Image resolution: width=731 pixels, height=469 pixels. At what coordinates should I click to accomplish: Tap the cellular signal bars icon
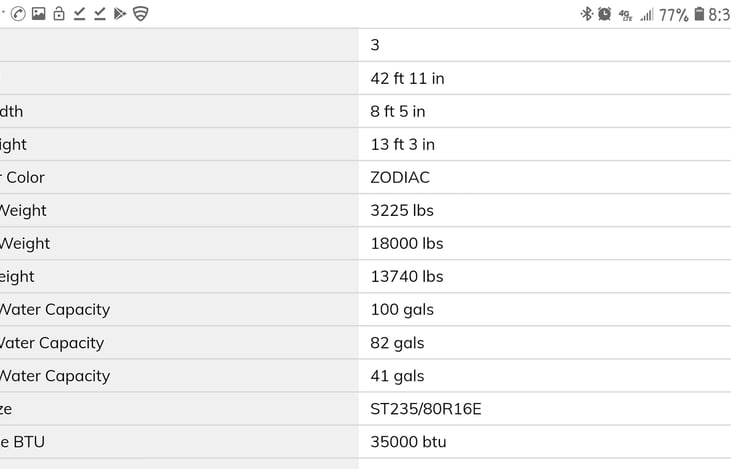coord(647,14)
